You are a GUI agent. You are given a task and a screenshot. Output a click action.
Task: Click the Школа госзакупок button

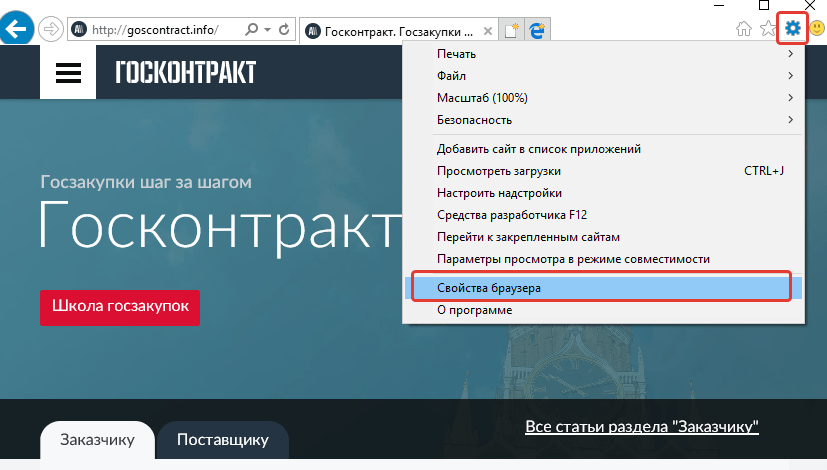coord(120,307)
